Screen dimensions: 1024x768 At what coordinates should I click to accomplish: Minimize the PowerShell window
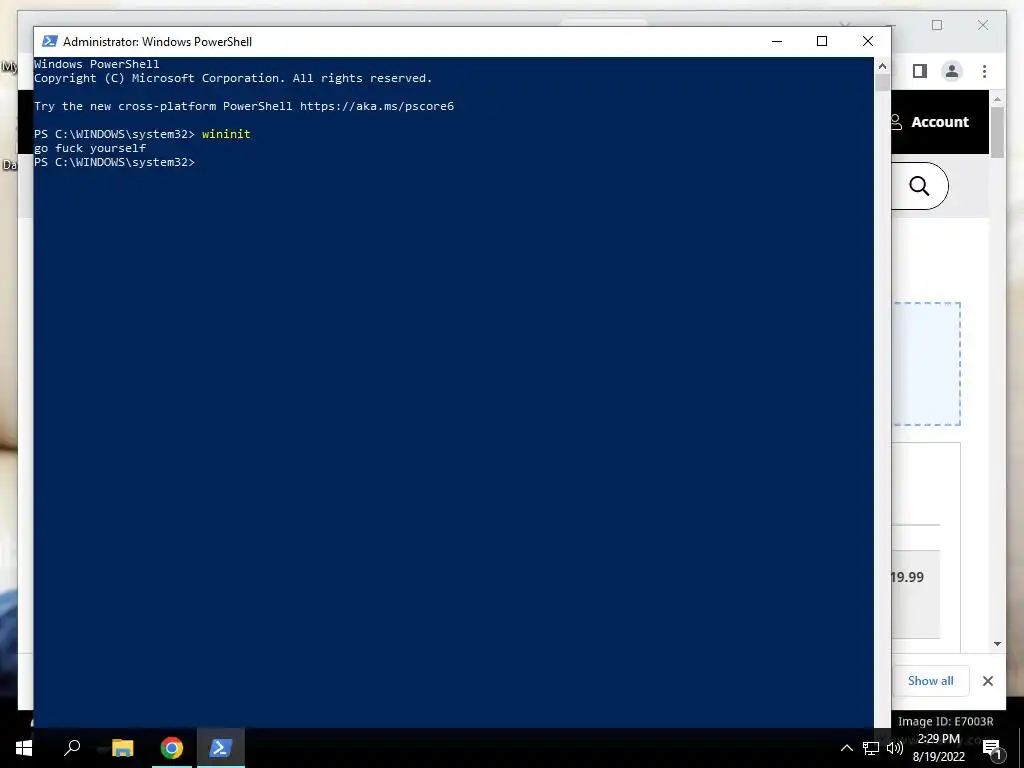click(x=776, y=41)
